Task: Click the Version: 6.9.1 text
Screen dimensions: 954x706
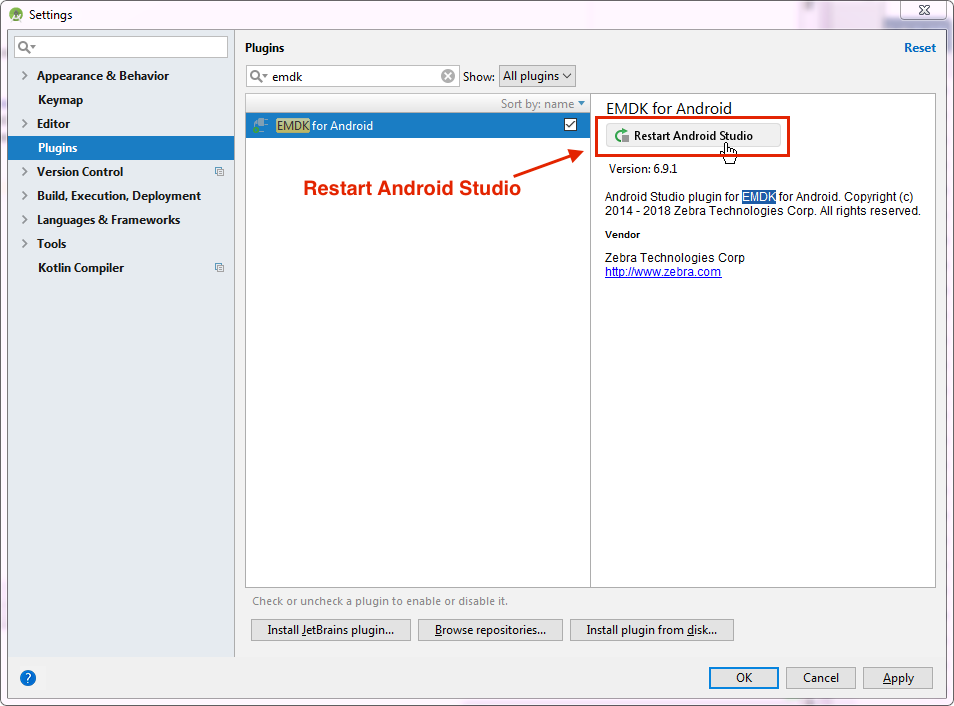Action: (642, 169)
